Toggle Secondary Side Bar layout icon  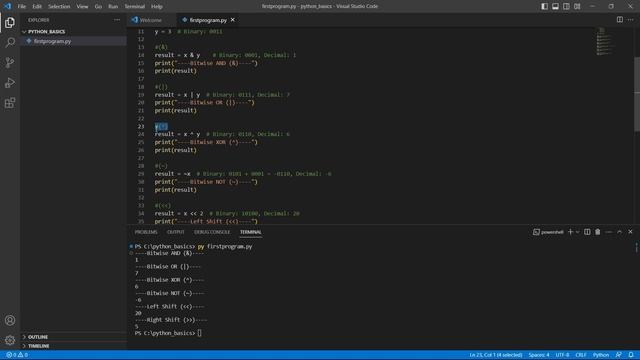[x=566, y=6]
